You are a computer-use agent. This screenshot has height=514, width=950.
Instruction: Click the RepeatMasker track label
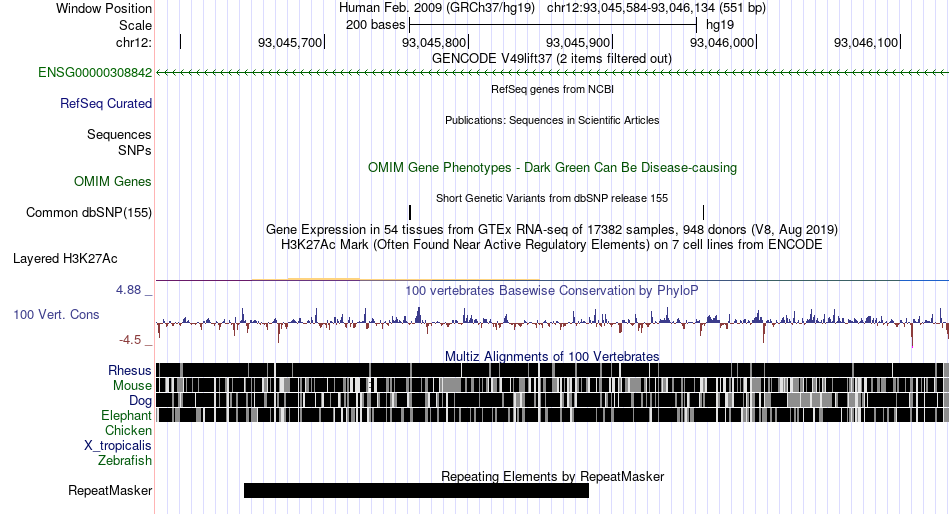pos(110,490)
